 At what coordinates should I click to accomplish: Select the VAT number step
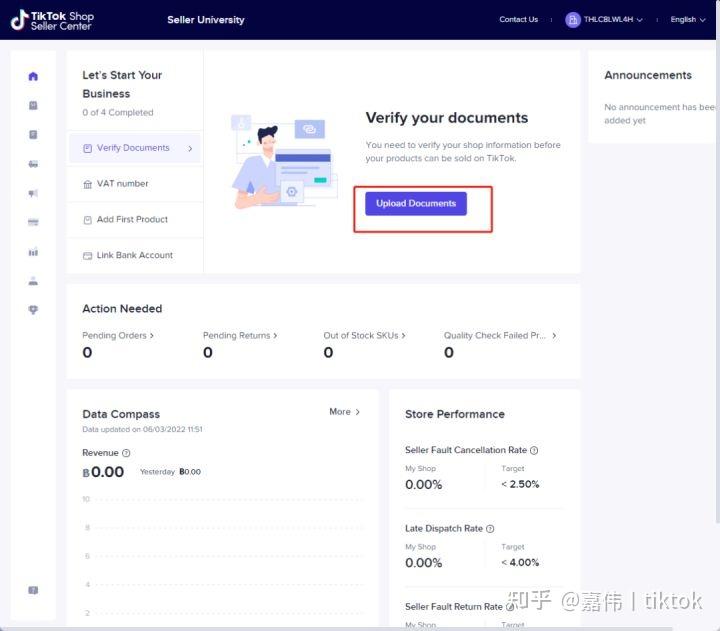click(x=135, y=184)
